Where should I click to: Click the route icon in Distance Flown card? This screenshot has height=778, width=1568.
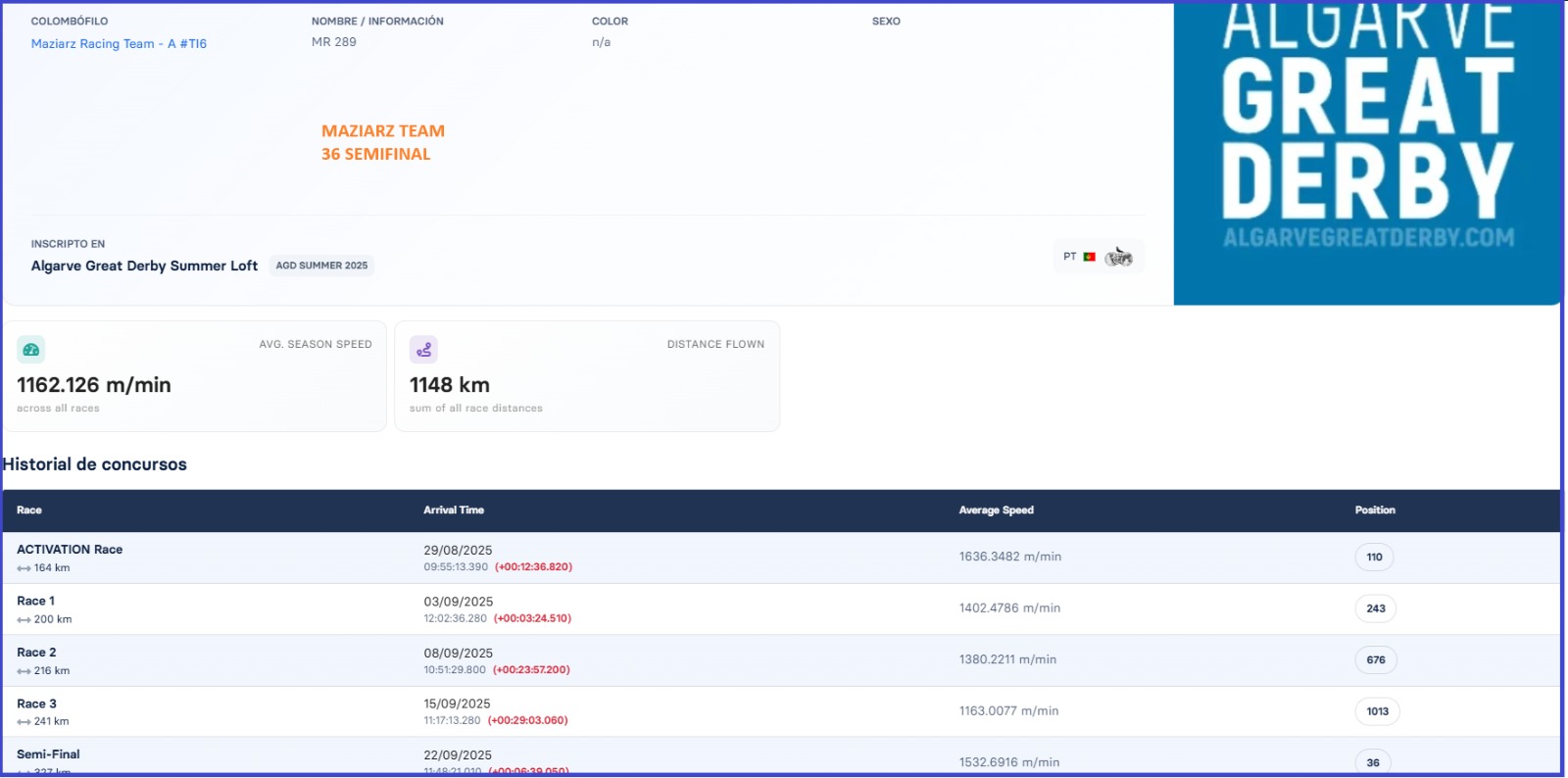pyautogui.click(x=423, y=350)
